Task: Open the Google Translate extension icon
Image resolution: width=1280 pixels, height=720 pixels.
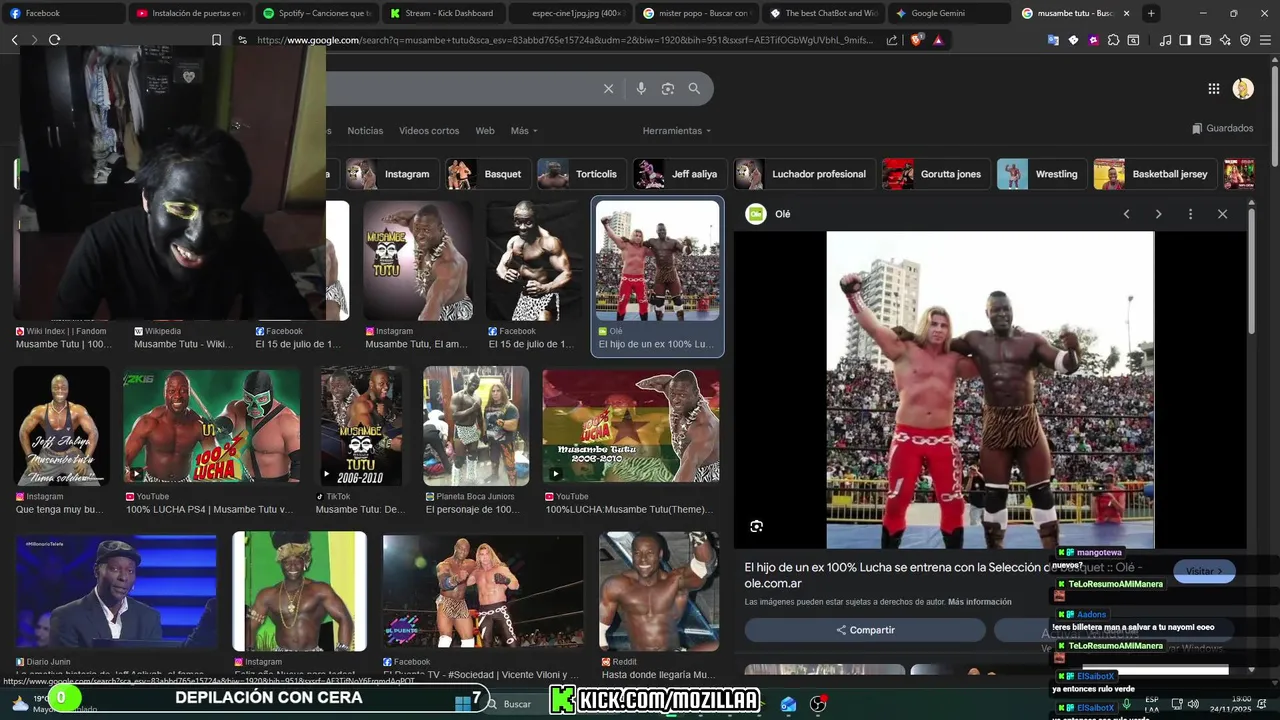Action: click(x=1053, y=40)
